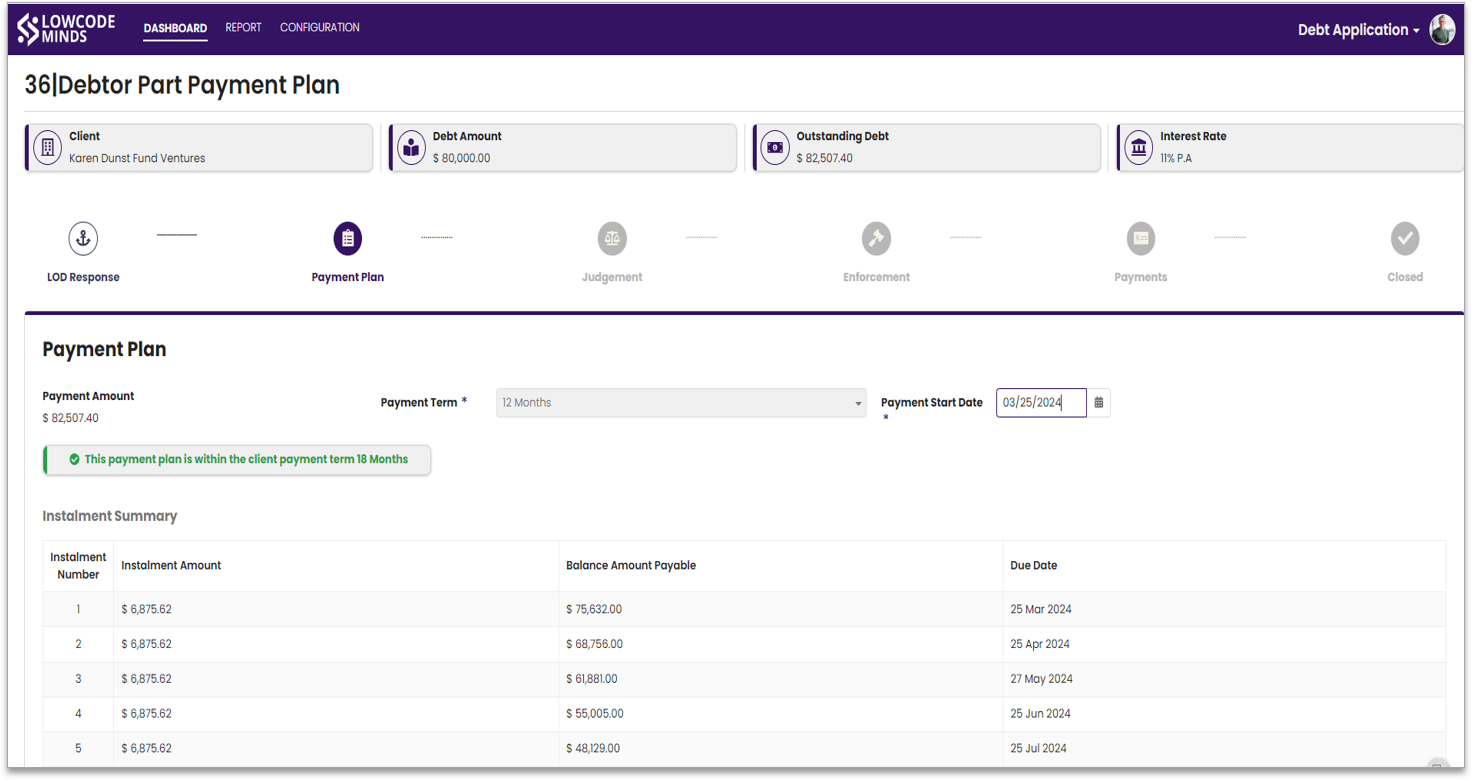Screen dimensions: 1472x780
Task: Click due date 27 May 2024
Action: (1041, 679)
